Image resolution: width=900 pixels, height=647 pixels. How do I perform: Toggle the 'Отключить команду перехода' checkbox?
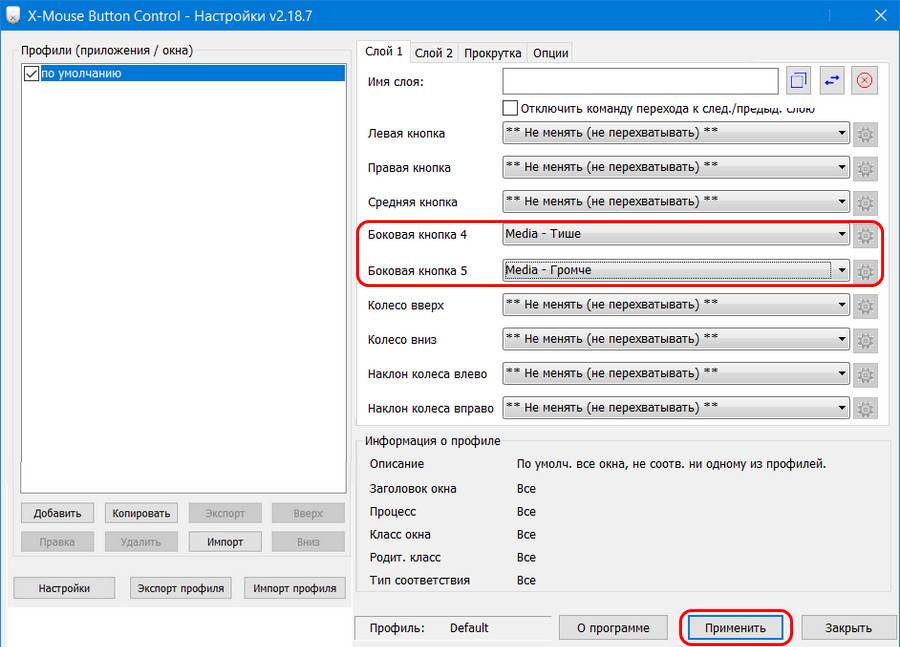(510, 108)
